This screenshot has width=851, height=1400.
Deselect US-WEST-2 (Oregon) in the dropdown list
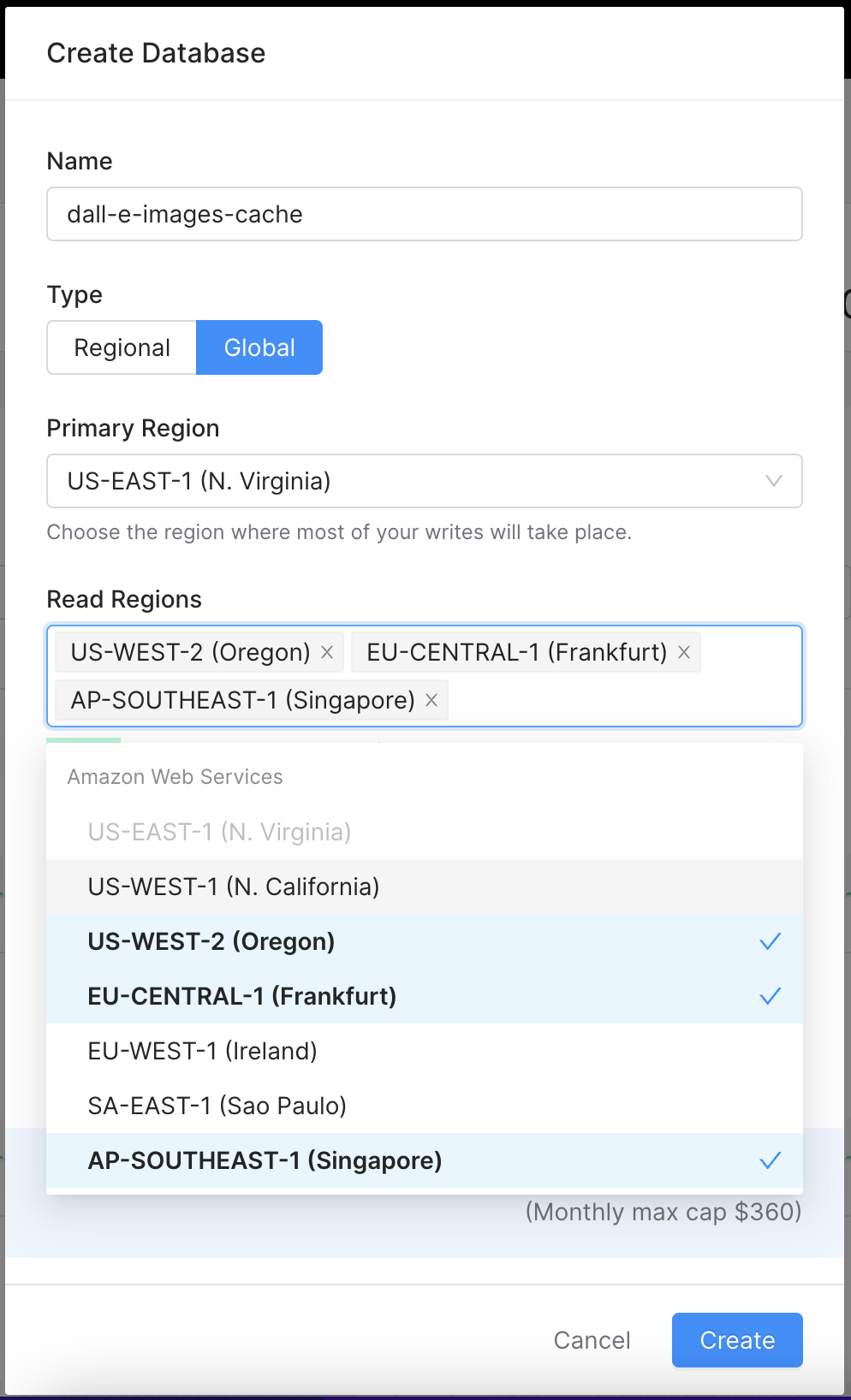coord(211,941)
